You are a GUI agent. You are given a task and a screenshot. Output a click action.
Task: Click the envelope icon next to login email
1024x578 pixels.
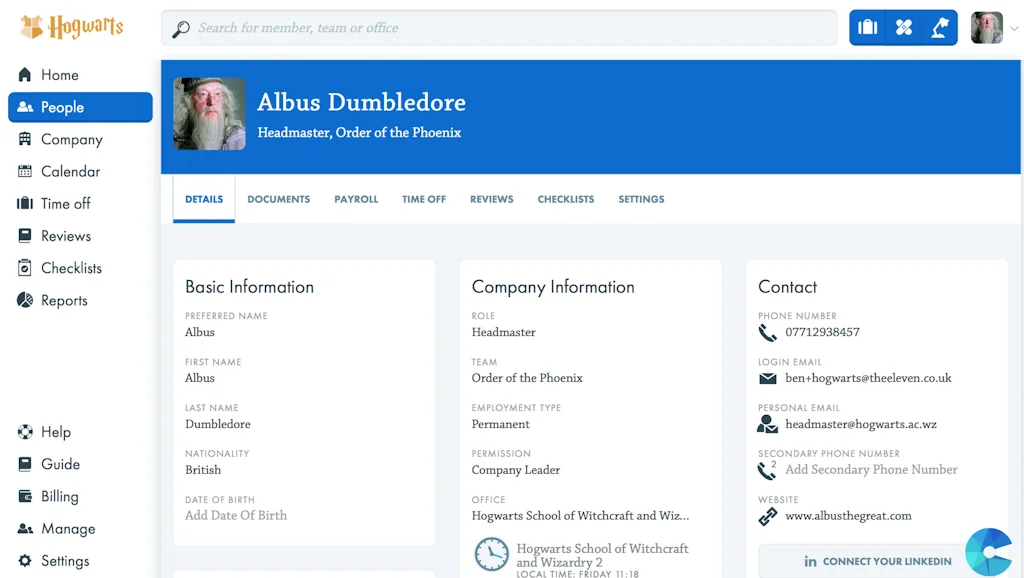[x=767, y=379]
